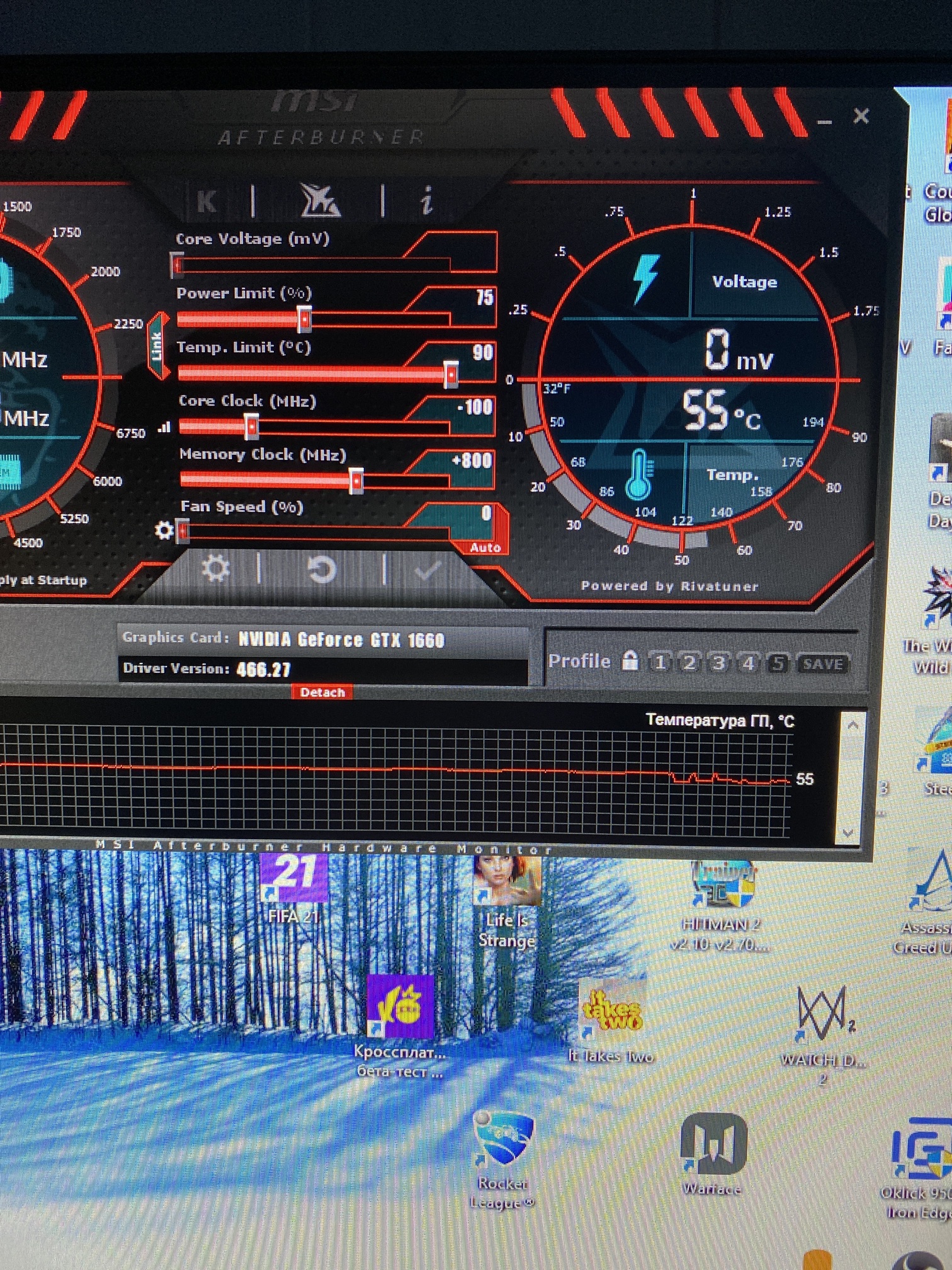Click the Power Limit slider handle
Viewport: 952px width, 1270px height.
point(304,319)
